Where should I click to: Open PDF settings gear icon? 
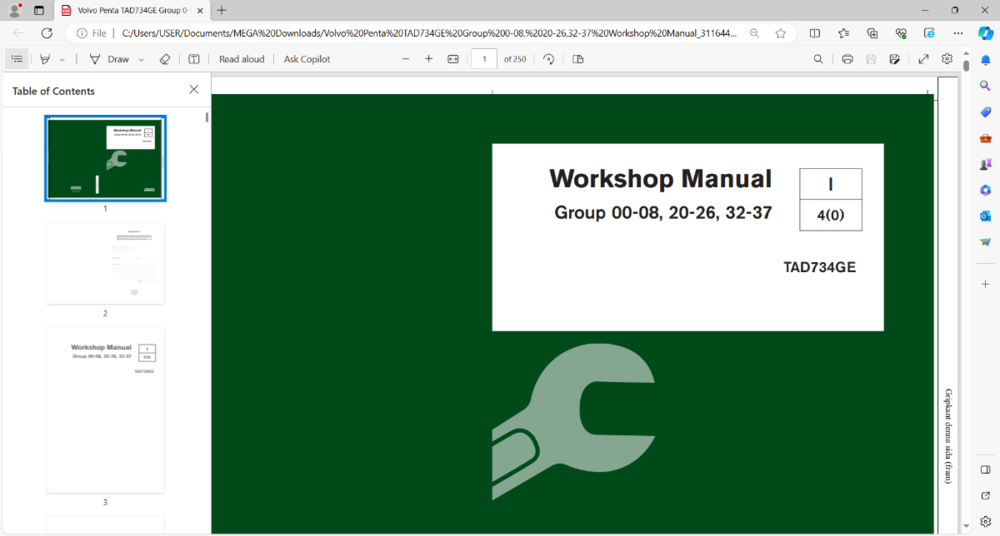click(x=947, y=59)
